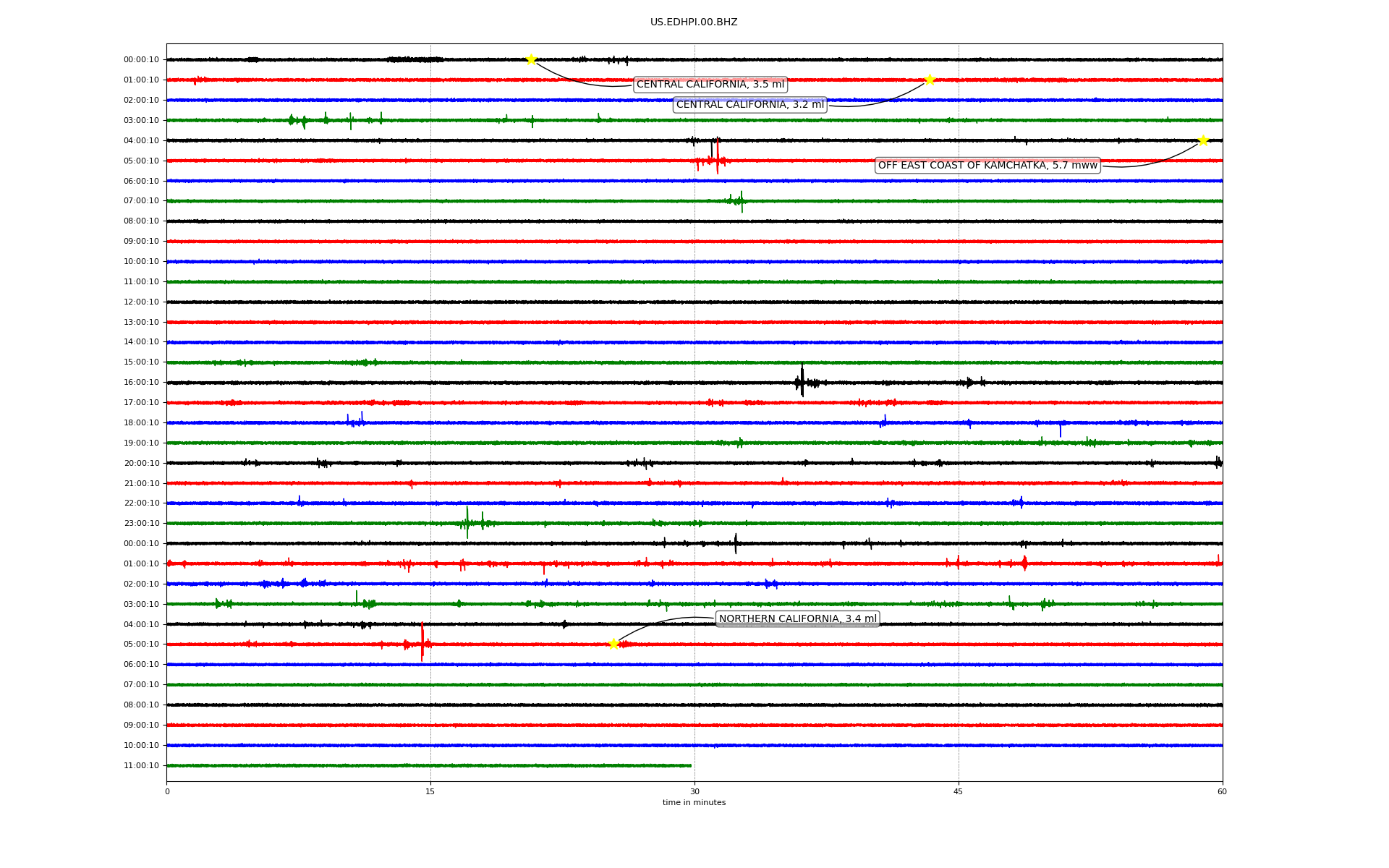Click the large black spike on the 16:00:10 trace
The image size is (1389, 868).
[802, 381]
